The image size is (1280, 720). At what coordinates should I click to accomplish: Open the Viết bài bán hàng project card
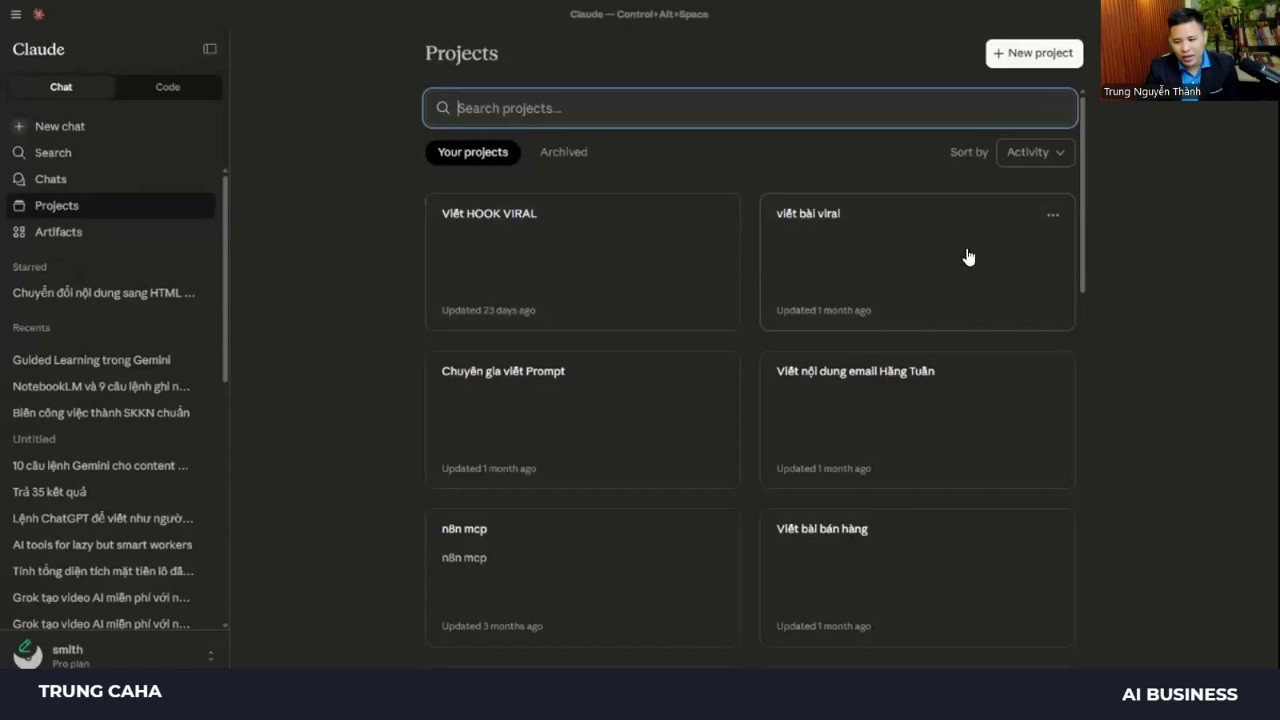coord(918,578)
